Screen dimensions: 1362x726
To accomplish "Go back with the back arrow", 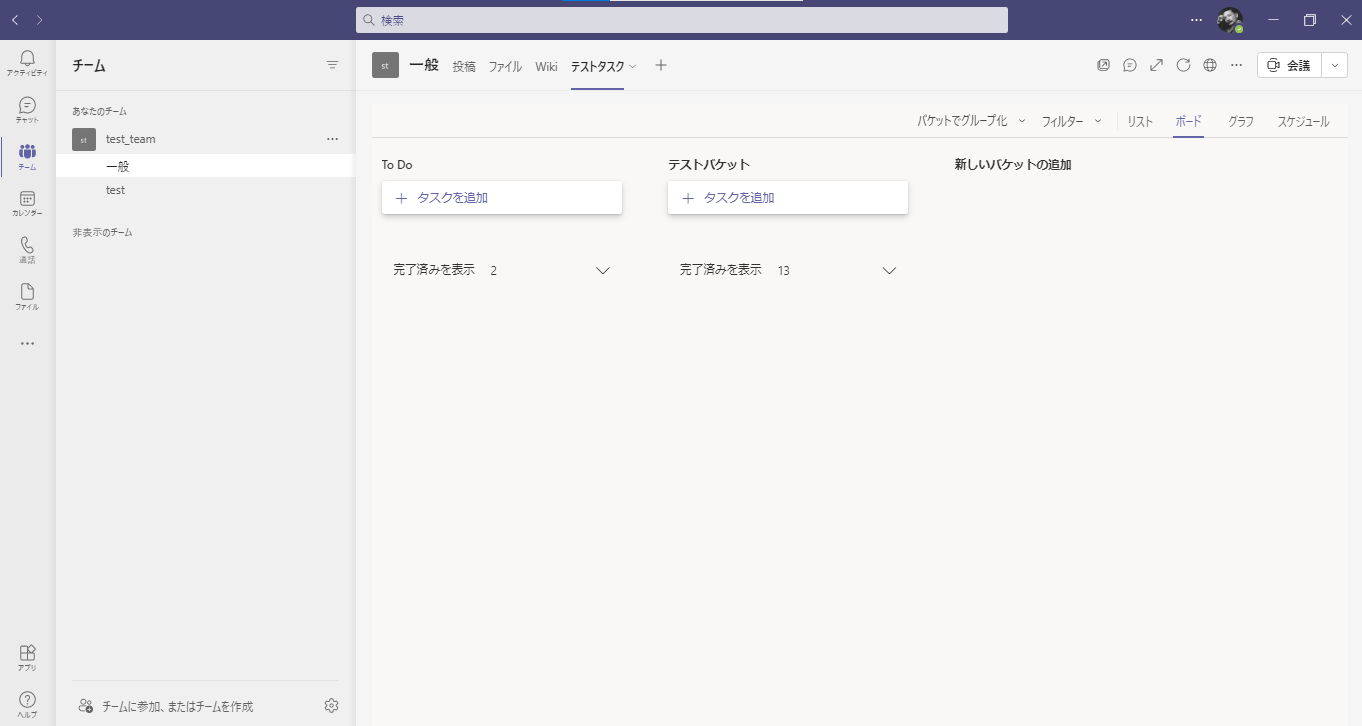I will (x=15, y=20).
